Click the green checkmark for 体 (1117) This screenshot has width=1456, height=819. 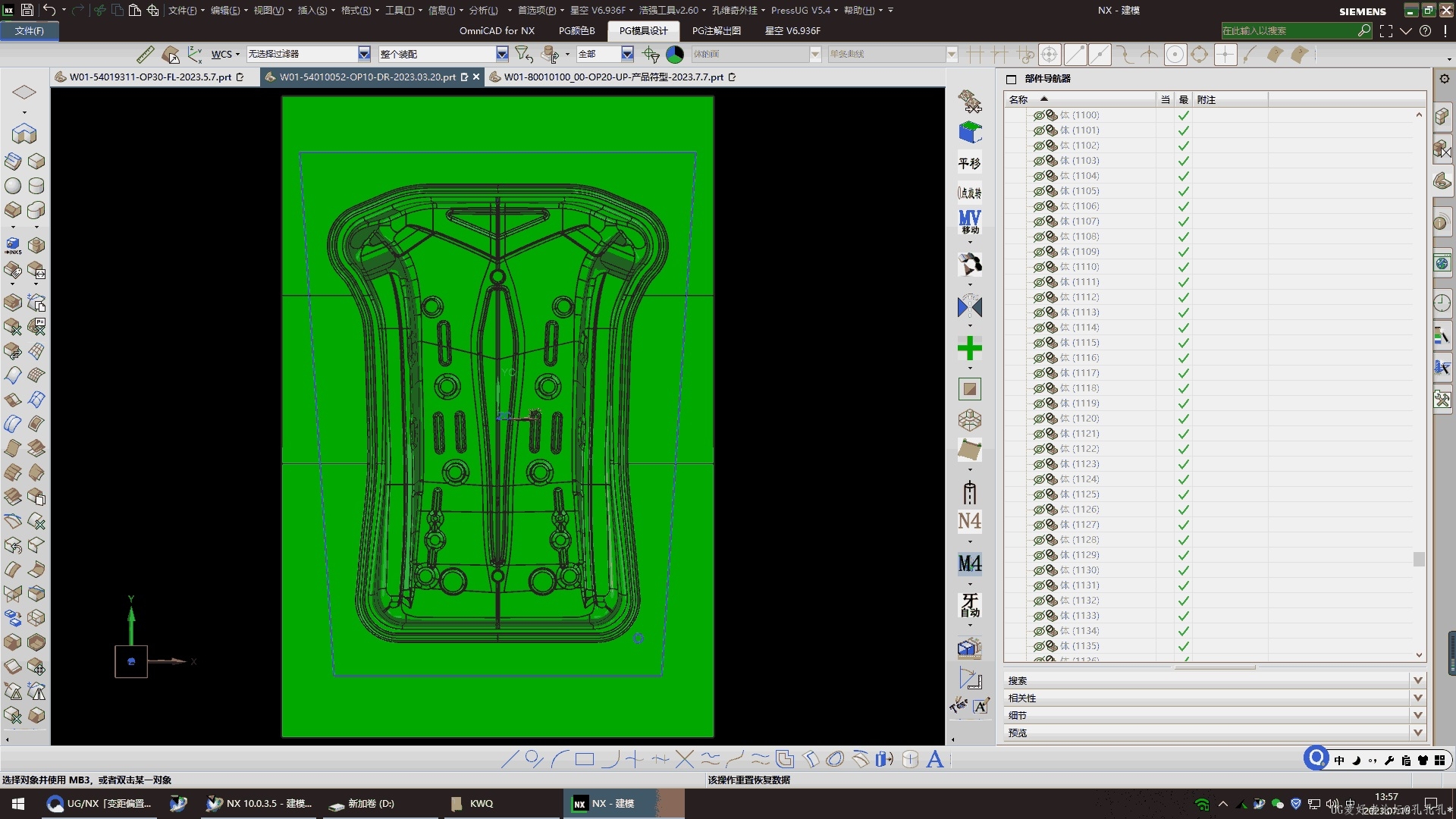pyautogui.click(x=1183, y=373)
